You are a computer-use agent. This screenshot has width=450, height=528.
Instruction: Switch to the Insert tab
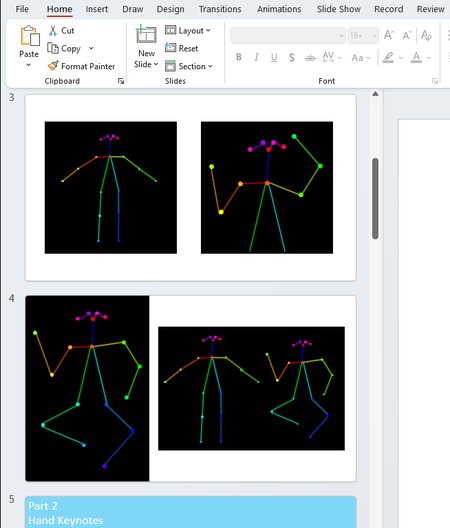(x=97, y=9)
